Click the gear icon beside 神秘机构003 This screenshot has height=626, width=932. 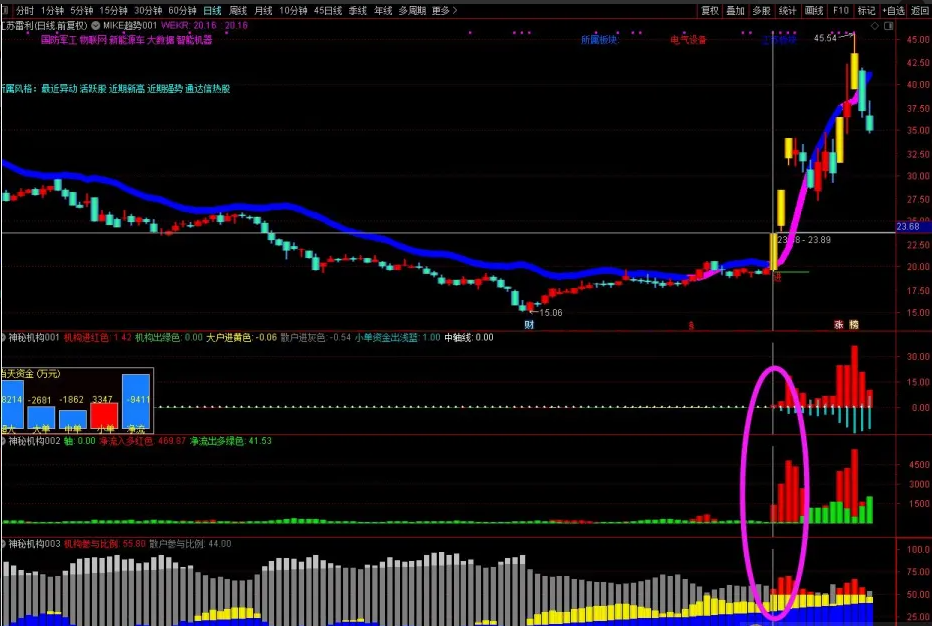click(x=3, y=543)
